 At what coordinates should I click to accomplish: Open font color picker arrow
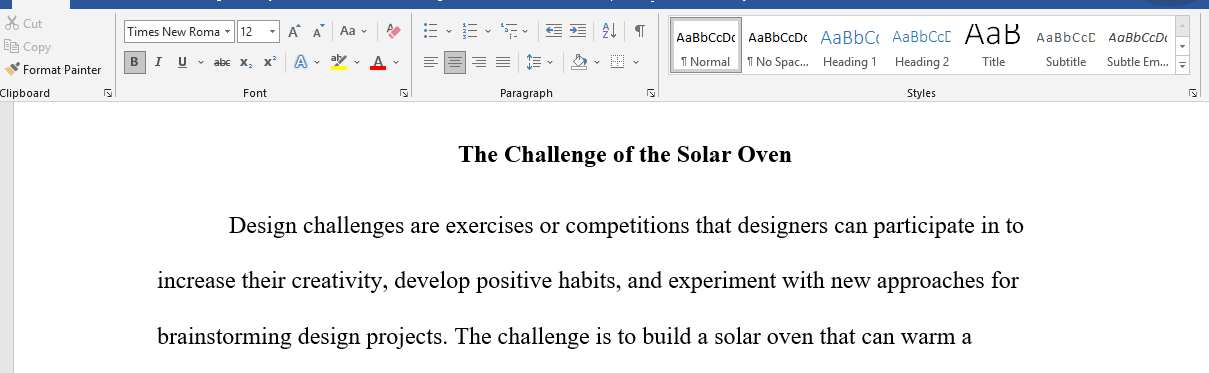point(396,62)
